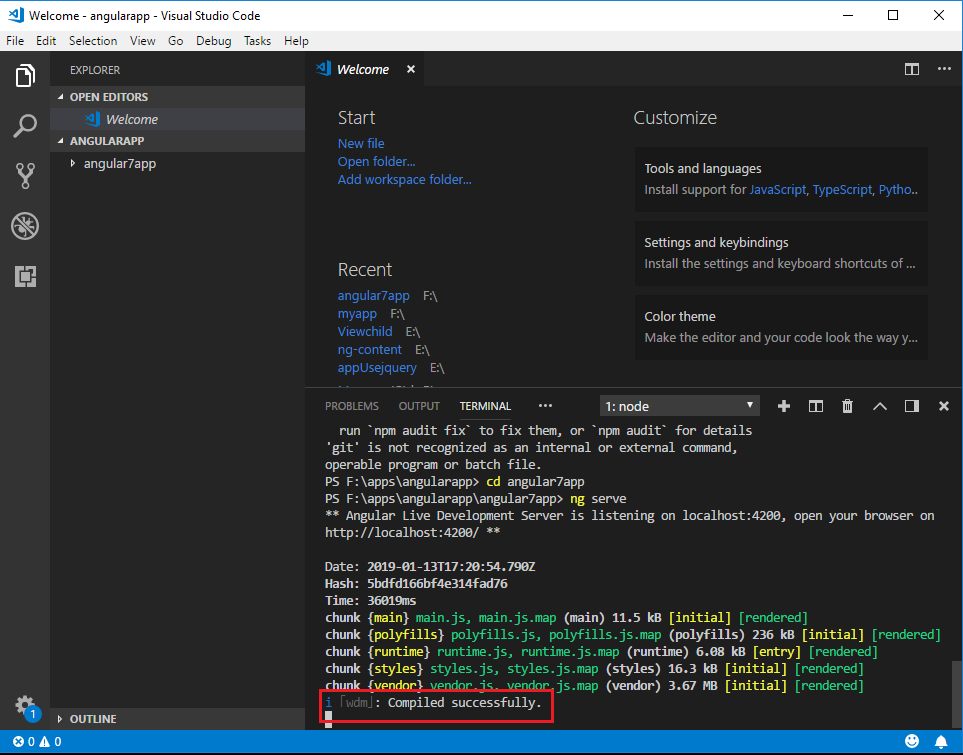
Task: Open the Manage gear icon
Action: point(25,705)
